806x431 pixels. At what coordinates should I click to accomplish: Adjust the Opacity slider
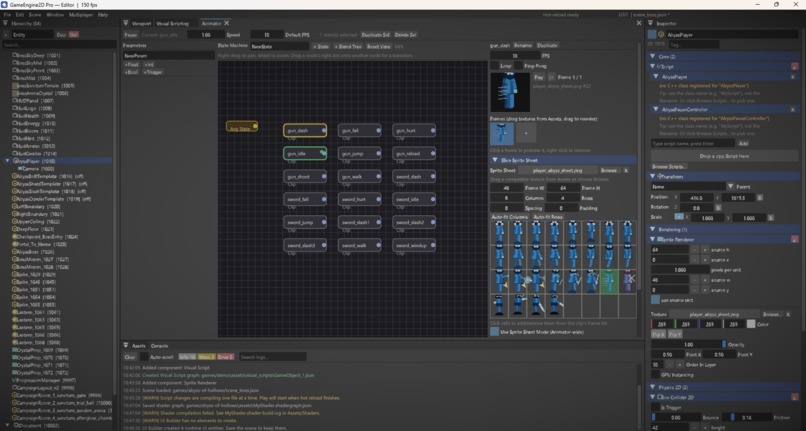coord(689,345)
